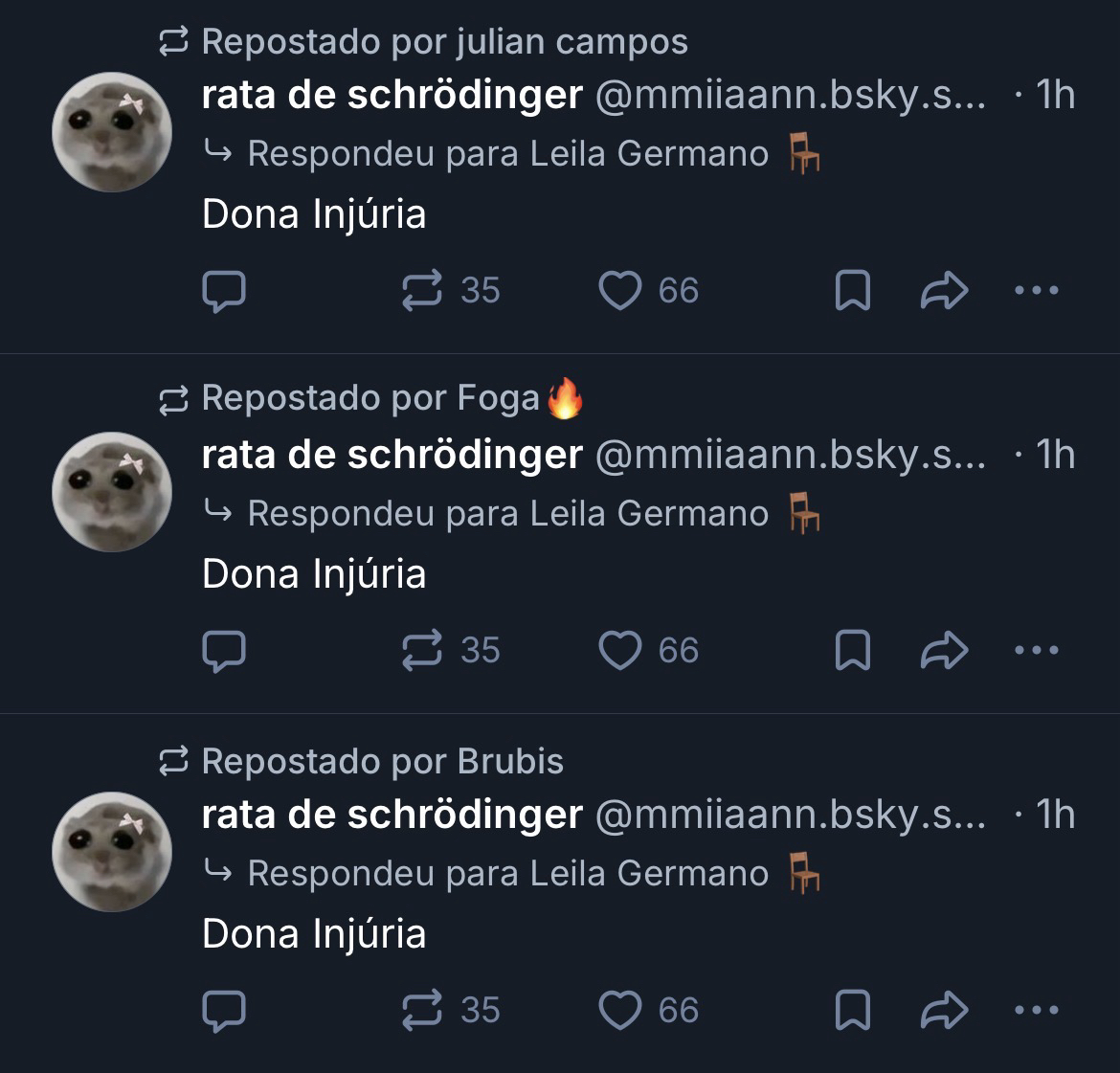
Task: Bookmark the post reposted by julian campos
Action: (x=852, y=290)
